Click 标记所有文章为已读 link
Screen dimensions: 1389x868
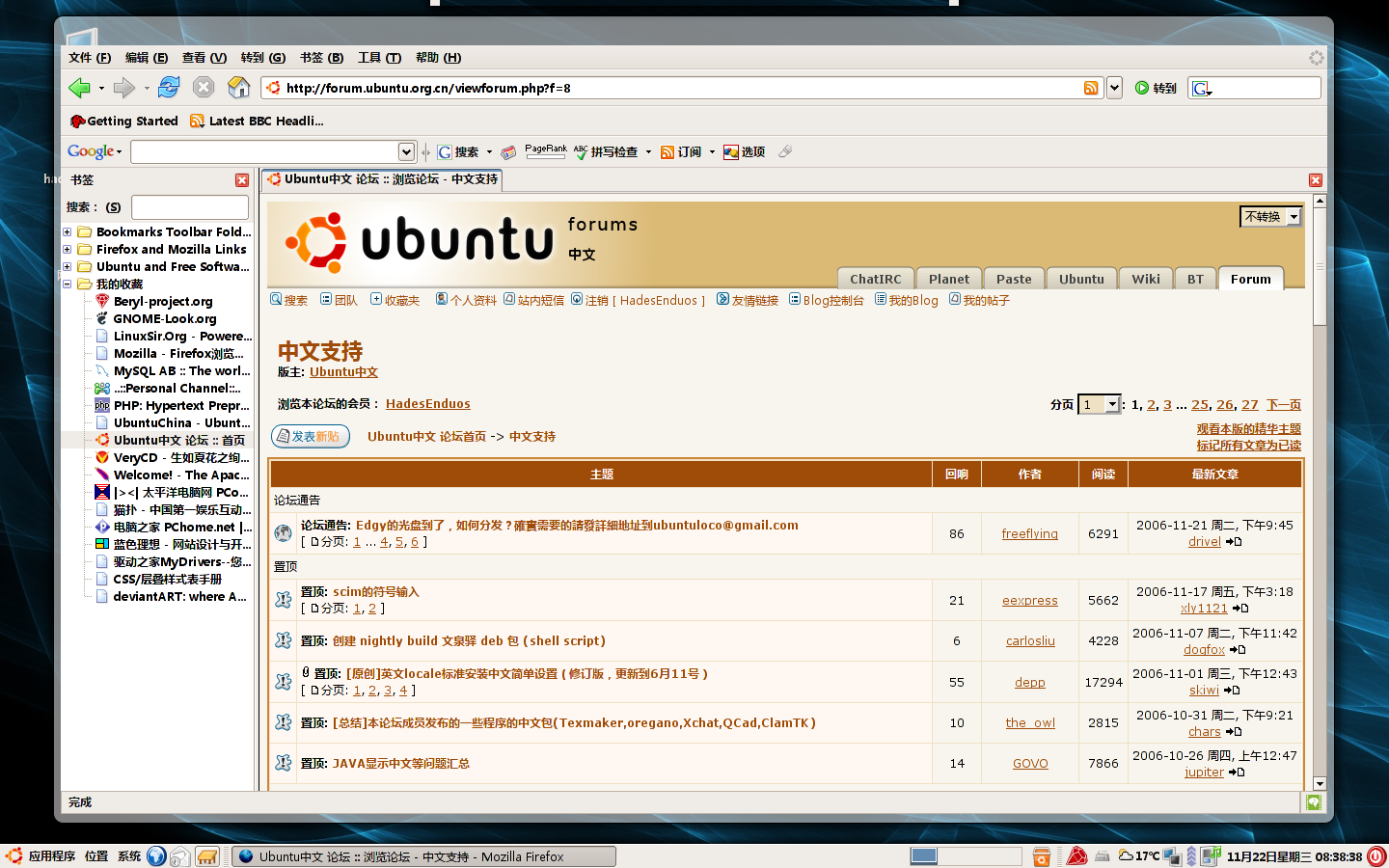(1249, 446)
